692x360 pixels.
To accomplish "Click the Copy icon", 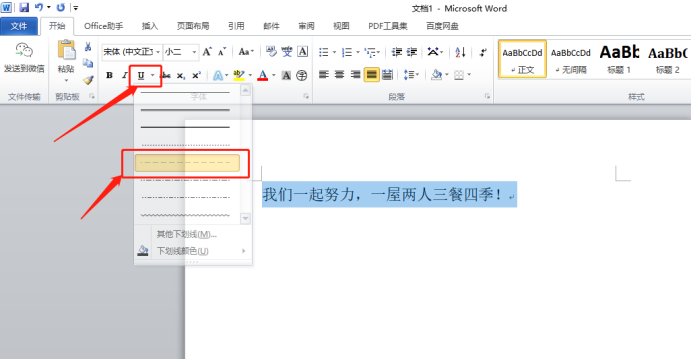I will point(88,63).
